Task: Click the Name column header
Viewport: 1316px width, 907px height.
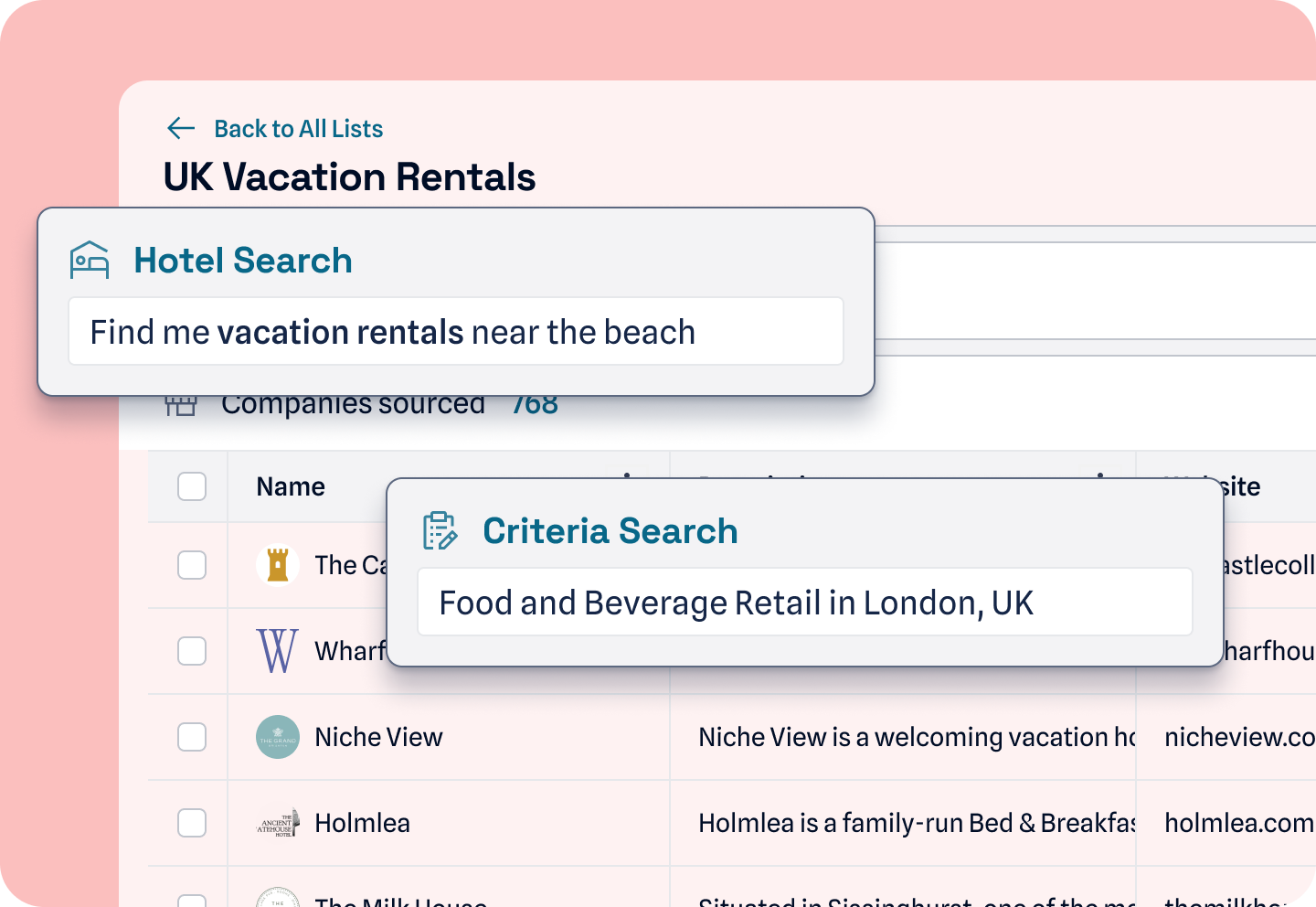Action: pyautogui.click(x=291, y=486)
